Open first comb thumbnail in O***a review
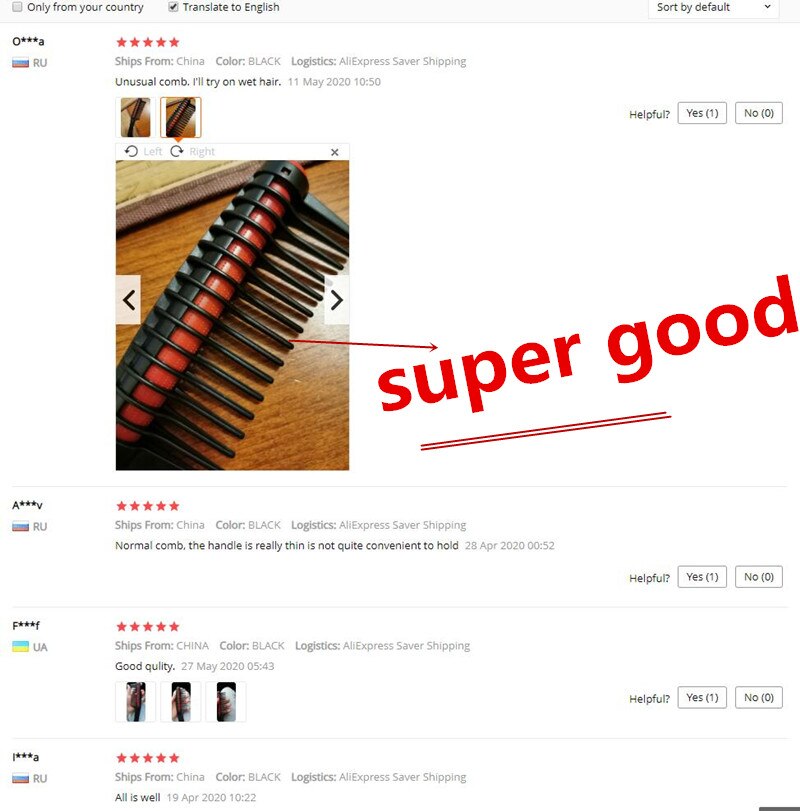Screen dimensions: 800x811 pyautogui.click(x=135, y=117)
